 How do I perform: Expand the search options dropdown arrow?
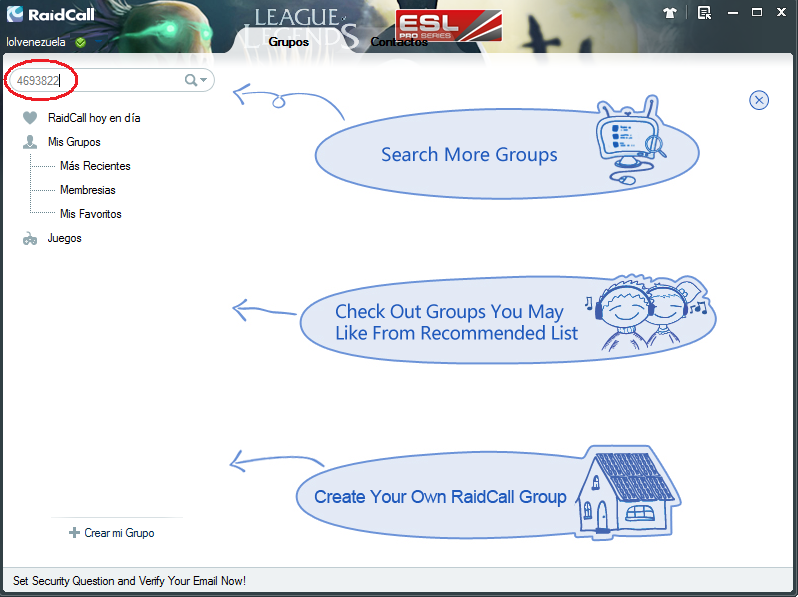[x=204, y=80]
